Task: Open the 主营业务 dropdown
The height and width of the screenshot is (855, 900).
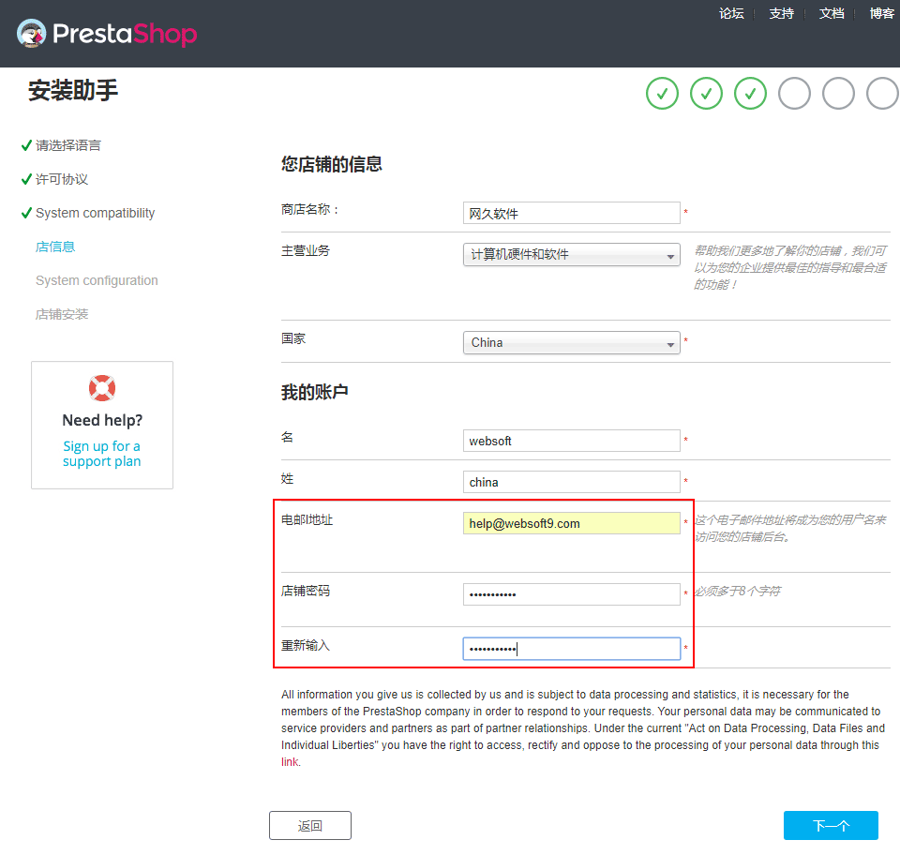Action: pyautogui.click(x=571, y=255)
